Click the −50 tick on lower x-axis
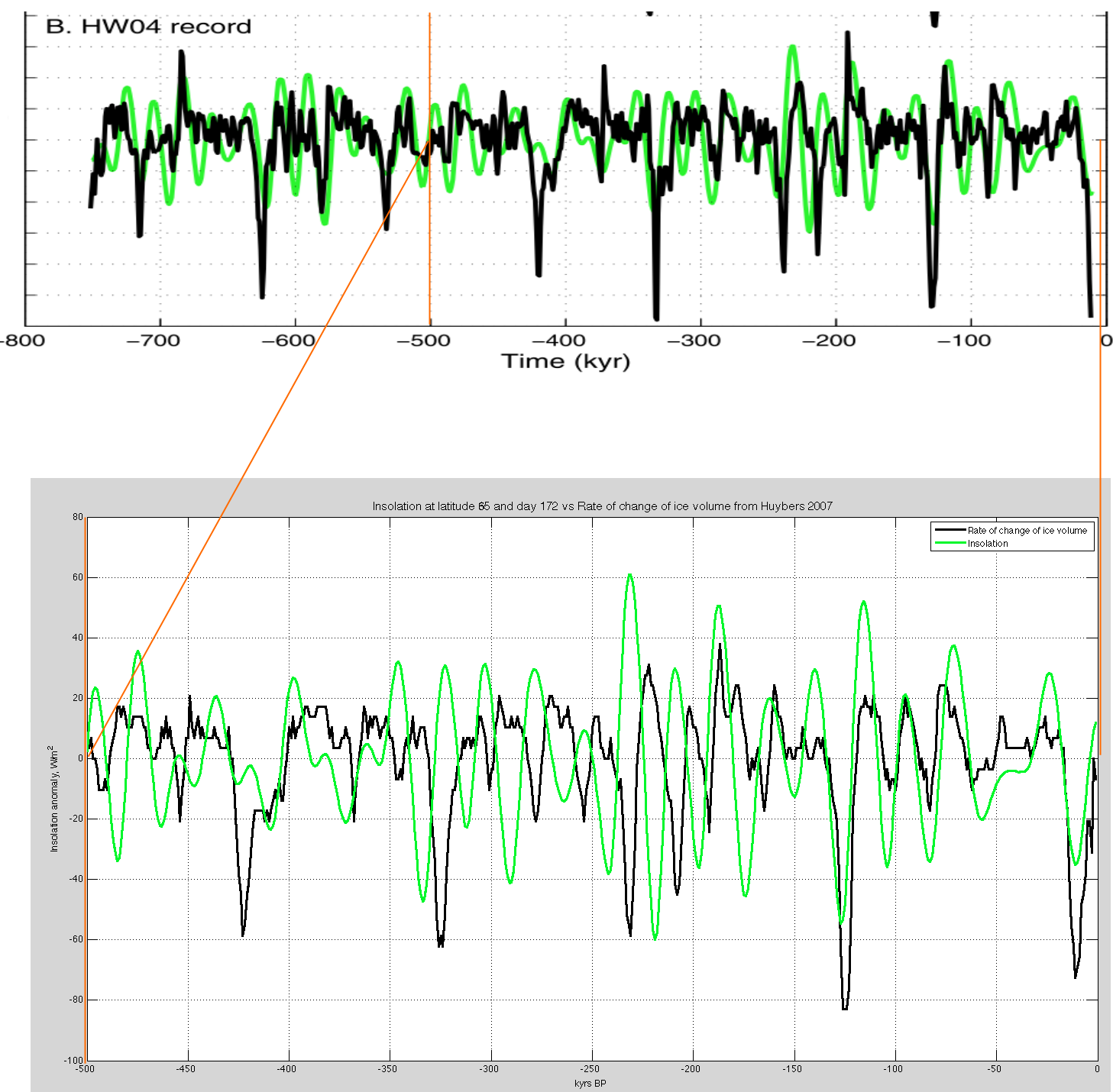 pyautogui.click(x=994, y=1069)
